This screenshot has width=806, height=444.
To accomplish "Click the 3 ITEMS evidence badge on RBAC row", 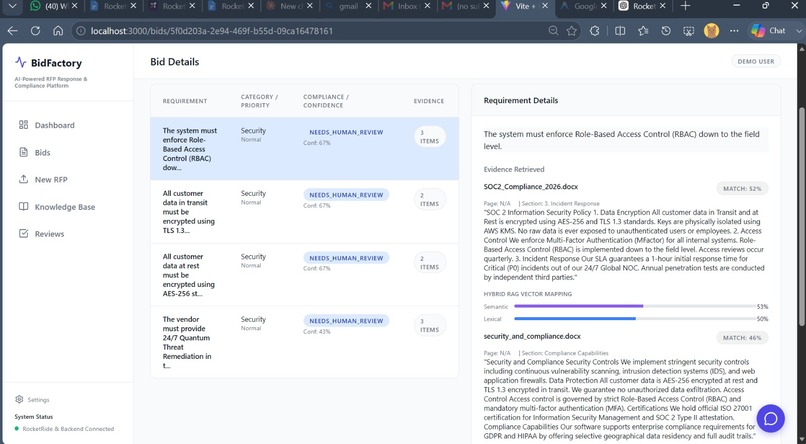I will (429, 137).
